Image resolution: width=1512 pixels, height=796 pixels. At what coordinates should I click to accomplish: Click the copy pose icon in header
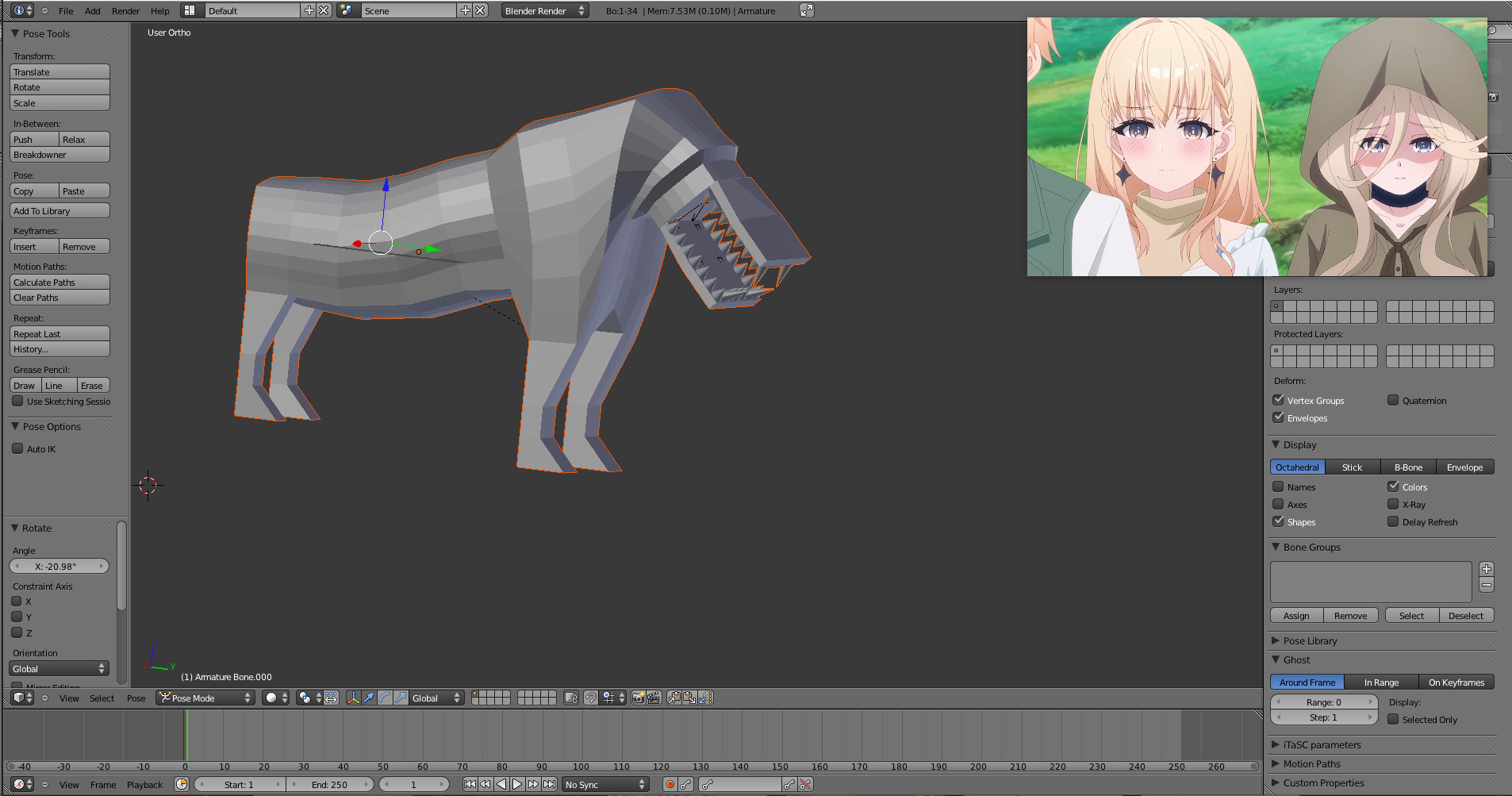674,698
